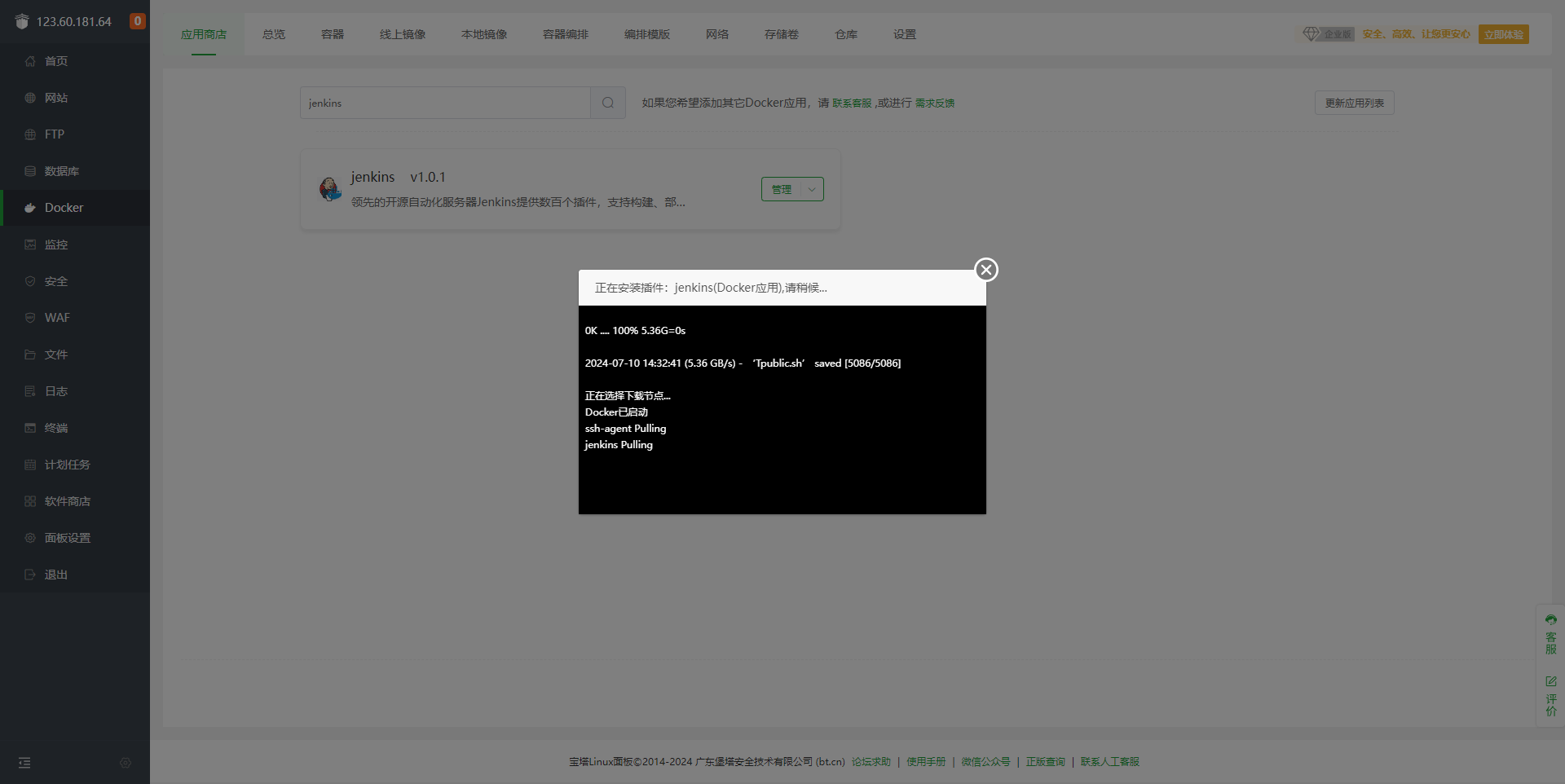This screenshot has width=1565, height=784.
Task: Click the 'ssh-agent Pulling' log line
Action: [x=626, y=429]
